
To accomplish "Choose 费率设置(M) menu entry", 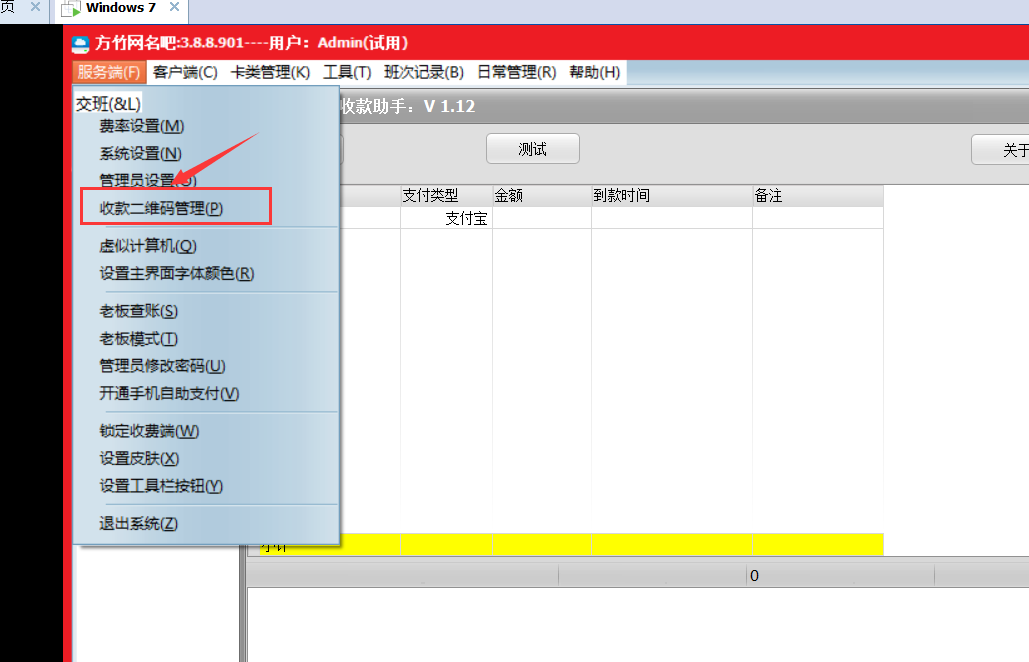I will (x=141, y=126).
